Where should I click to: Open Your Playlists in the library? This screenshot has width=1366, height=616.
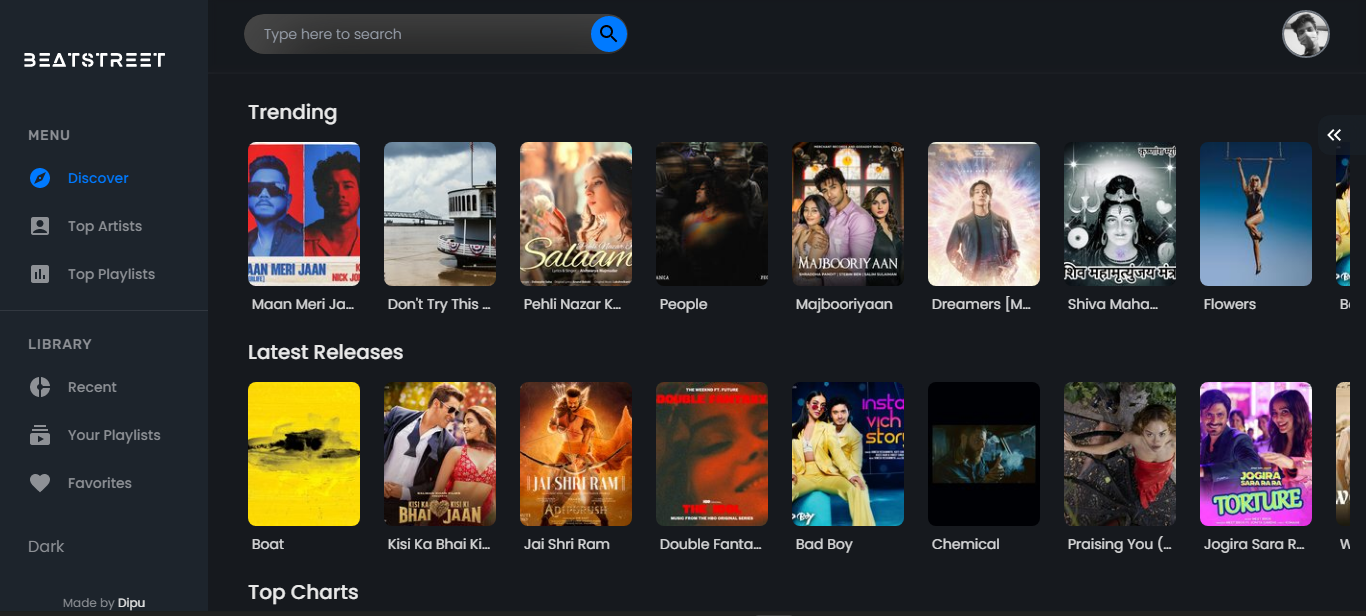pos(114,435)
